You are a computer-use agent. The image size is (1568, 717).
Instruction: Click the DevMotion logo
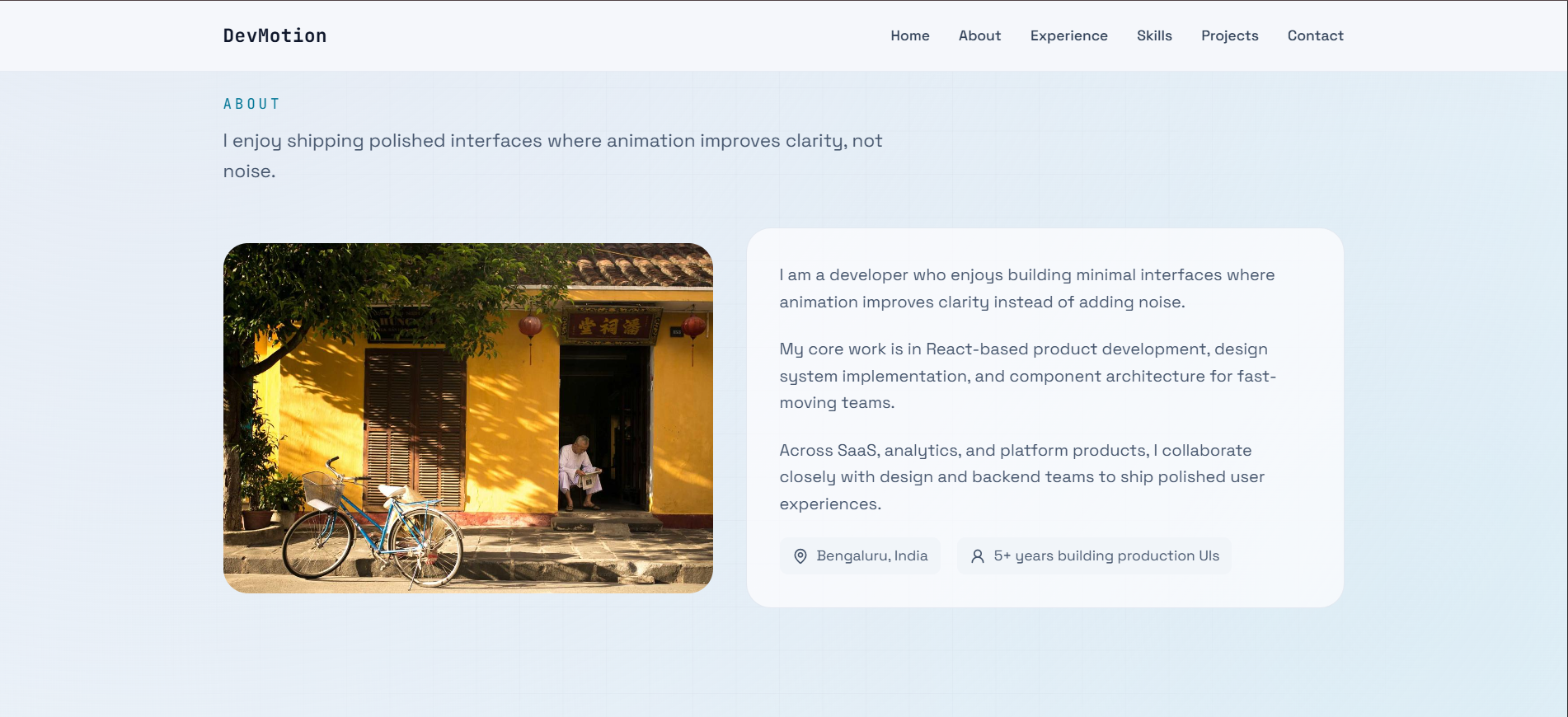tap(275, 35)
